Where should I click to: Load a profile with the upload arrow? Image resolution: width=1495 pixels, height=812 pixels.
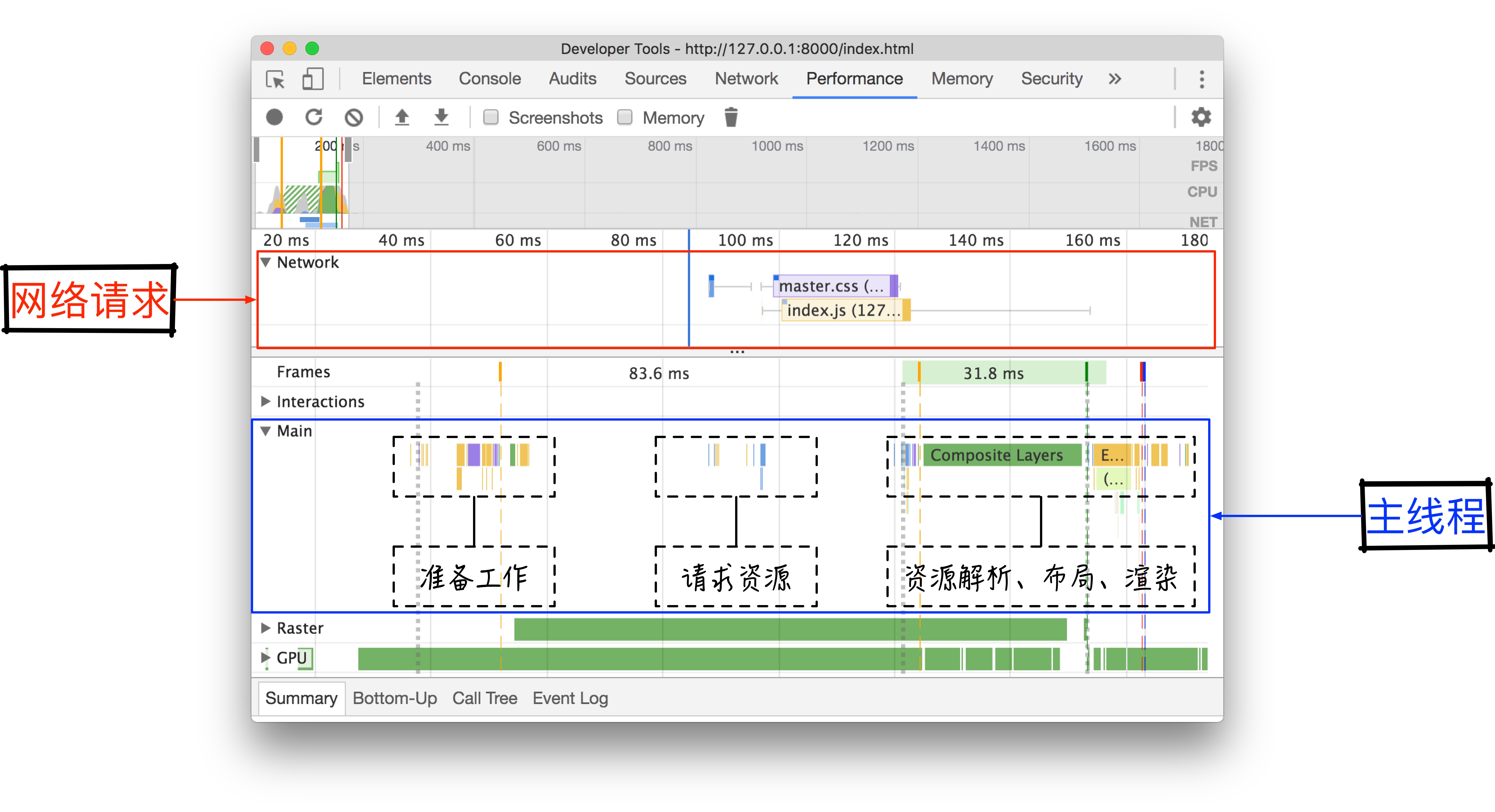[x=402, y=117]
